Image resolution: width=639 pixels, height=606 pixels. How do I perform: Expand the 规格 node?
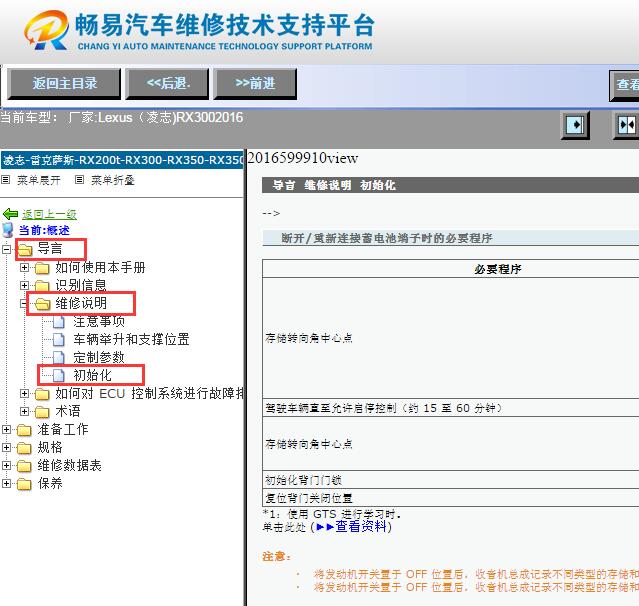coord(6,447)
